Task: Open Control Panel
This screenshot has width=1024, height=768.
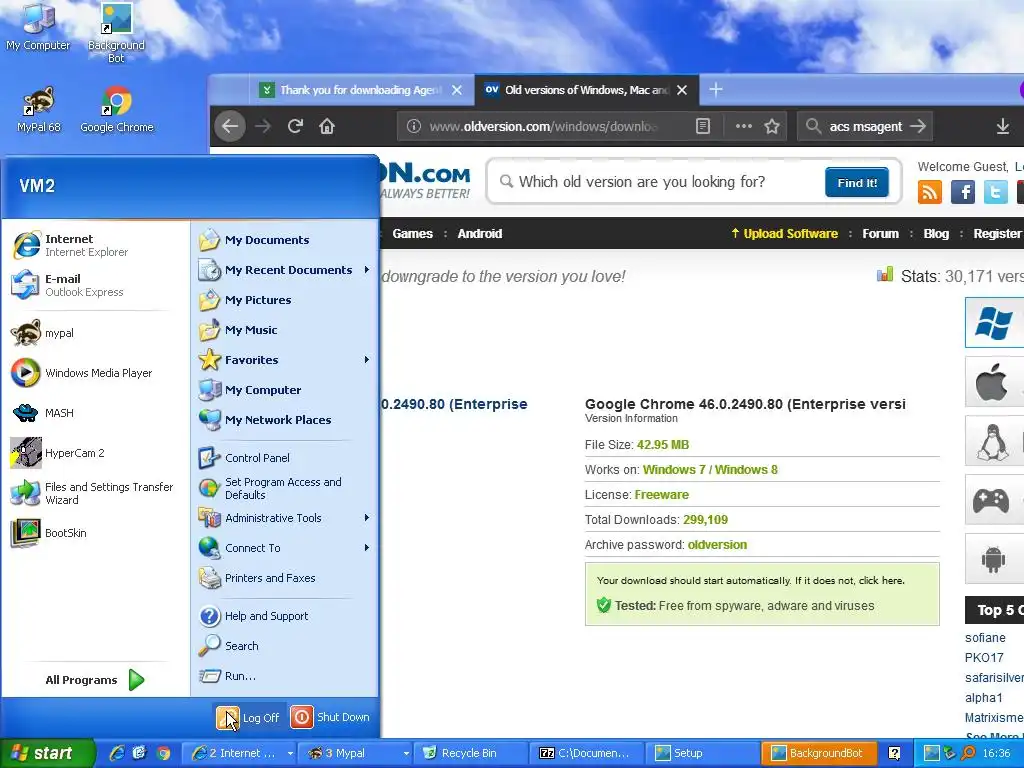Action: click(285, 458)
